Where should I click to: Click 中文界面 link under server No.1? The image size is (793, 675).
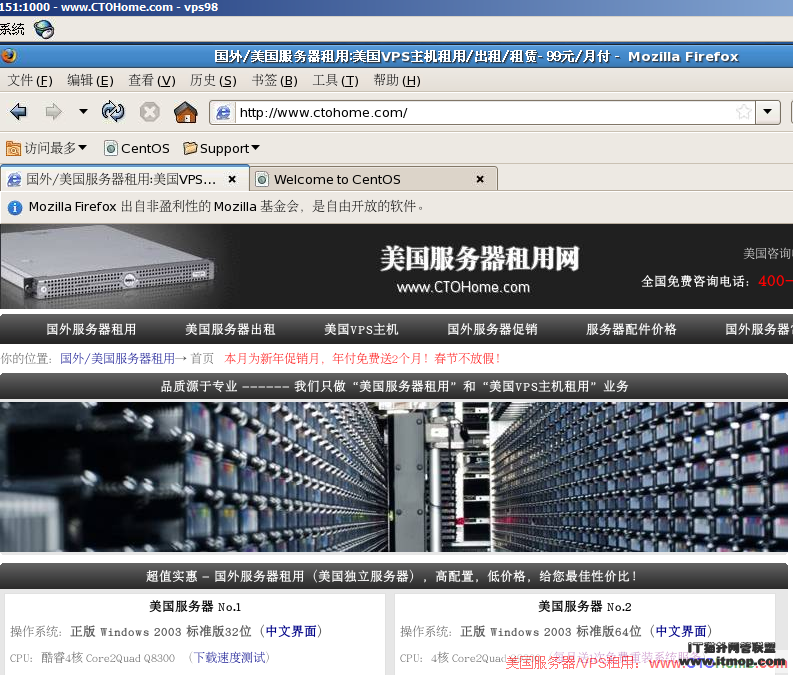(291, 631)
